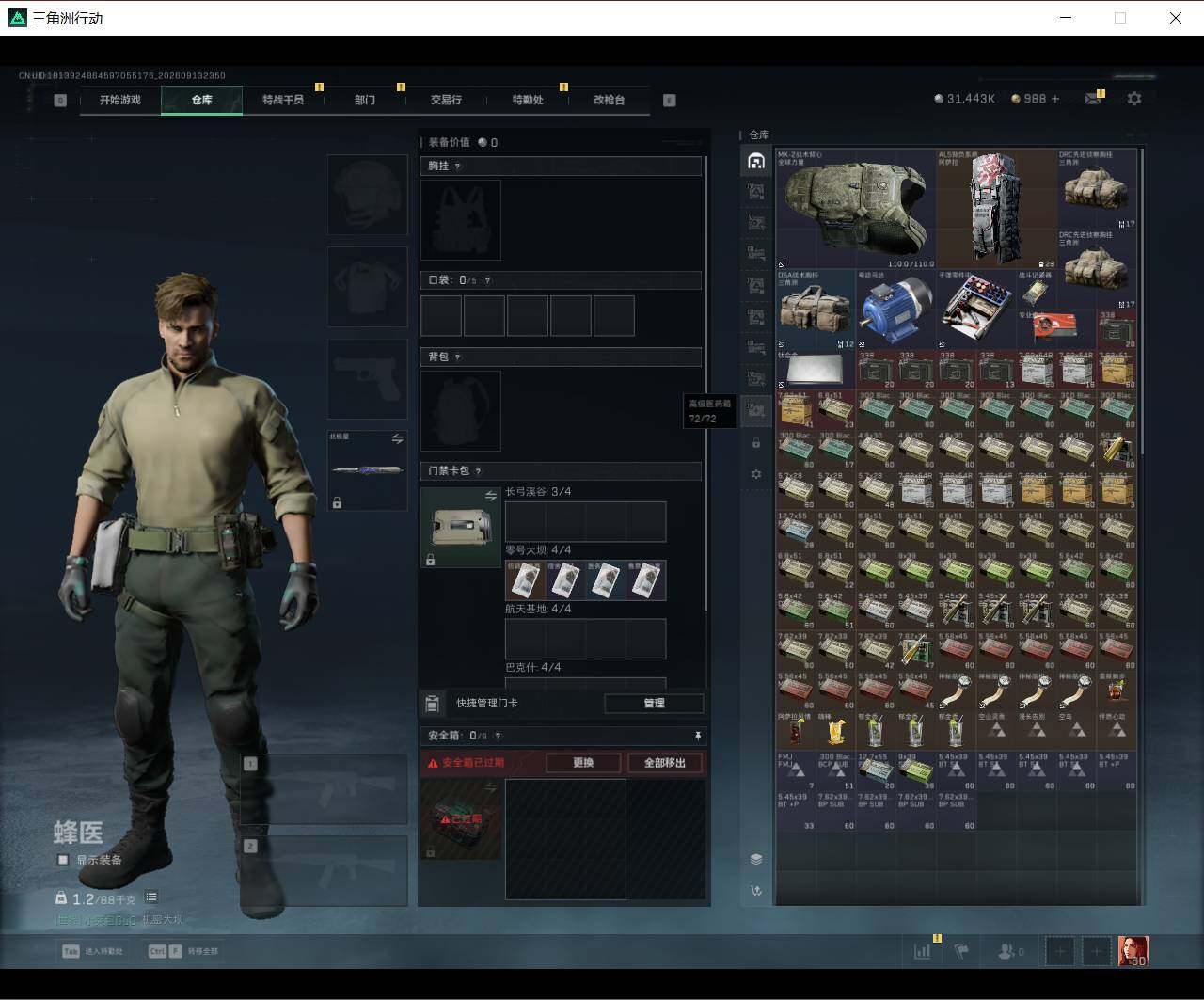Click the stack layers icon in warehouse sidebar

[x=756, y=859]
